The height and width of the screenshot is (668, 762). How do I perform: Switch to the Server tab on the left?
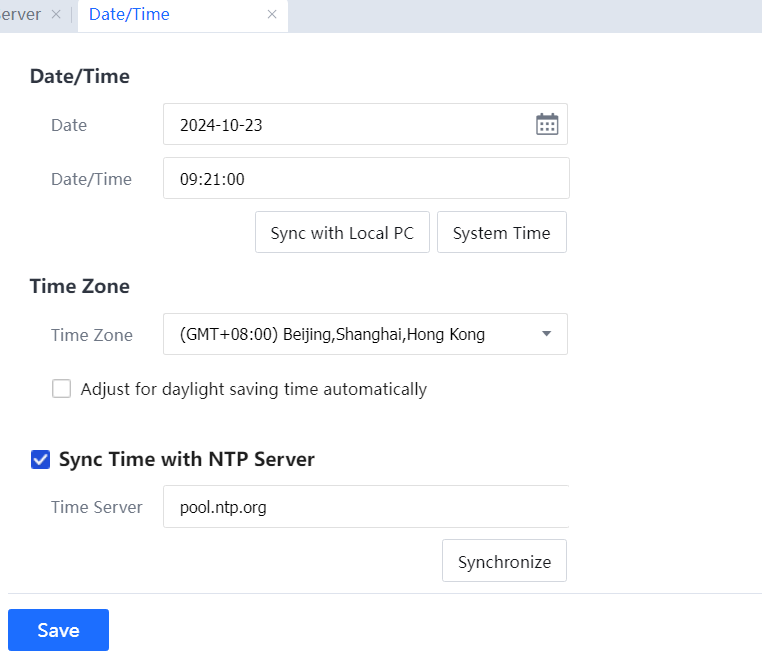pos(20,15)
